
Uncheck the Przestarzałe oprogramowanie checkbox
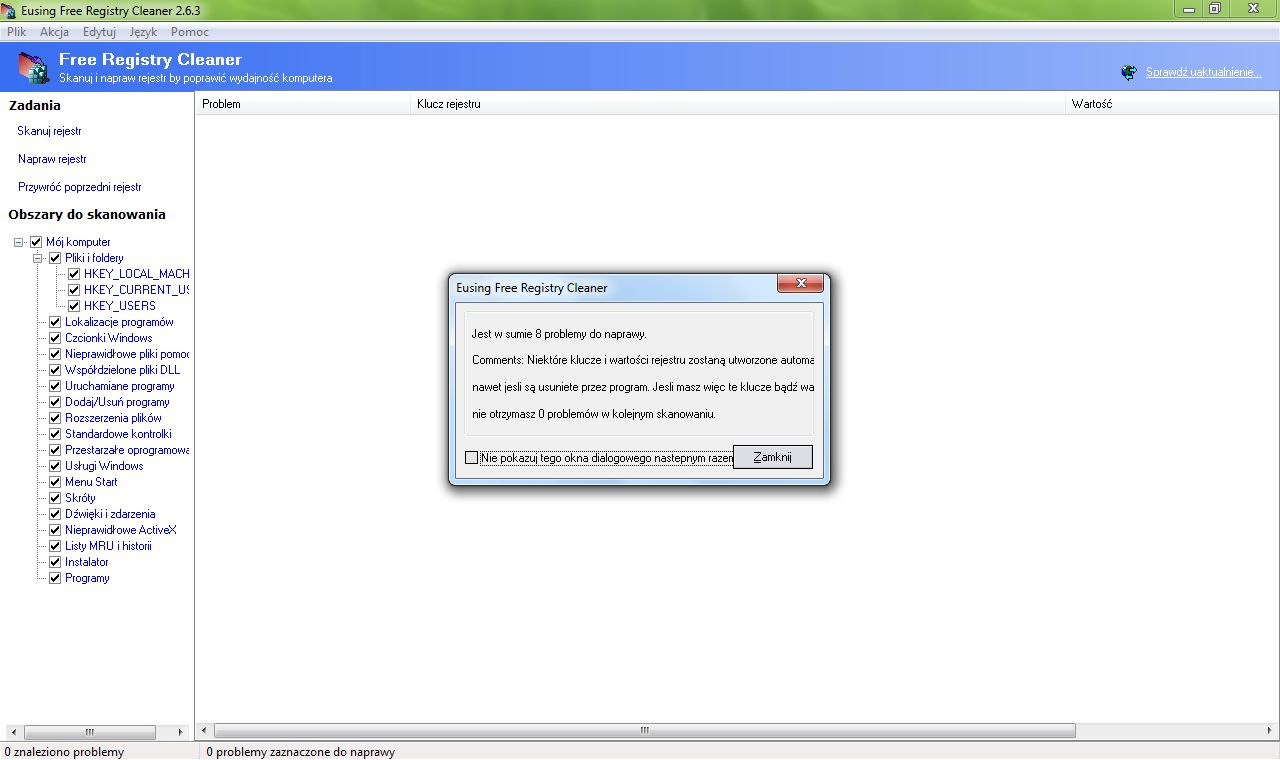click(55, 450)
